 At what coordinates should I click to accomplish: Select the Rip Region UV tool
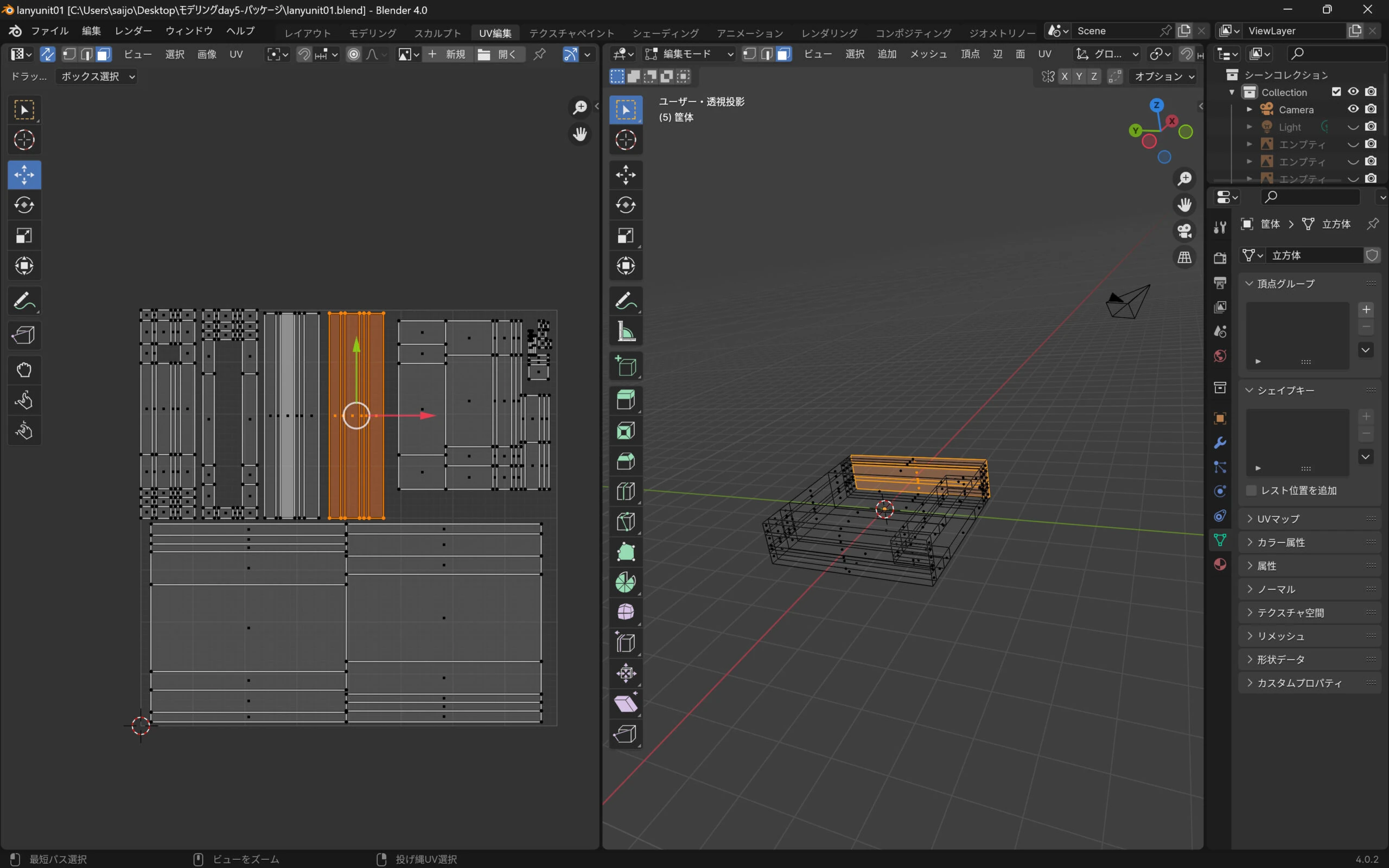[23, 335]
